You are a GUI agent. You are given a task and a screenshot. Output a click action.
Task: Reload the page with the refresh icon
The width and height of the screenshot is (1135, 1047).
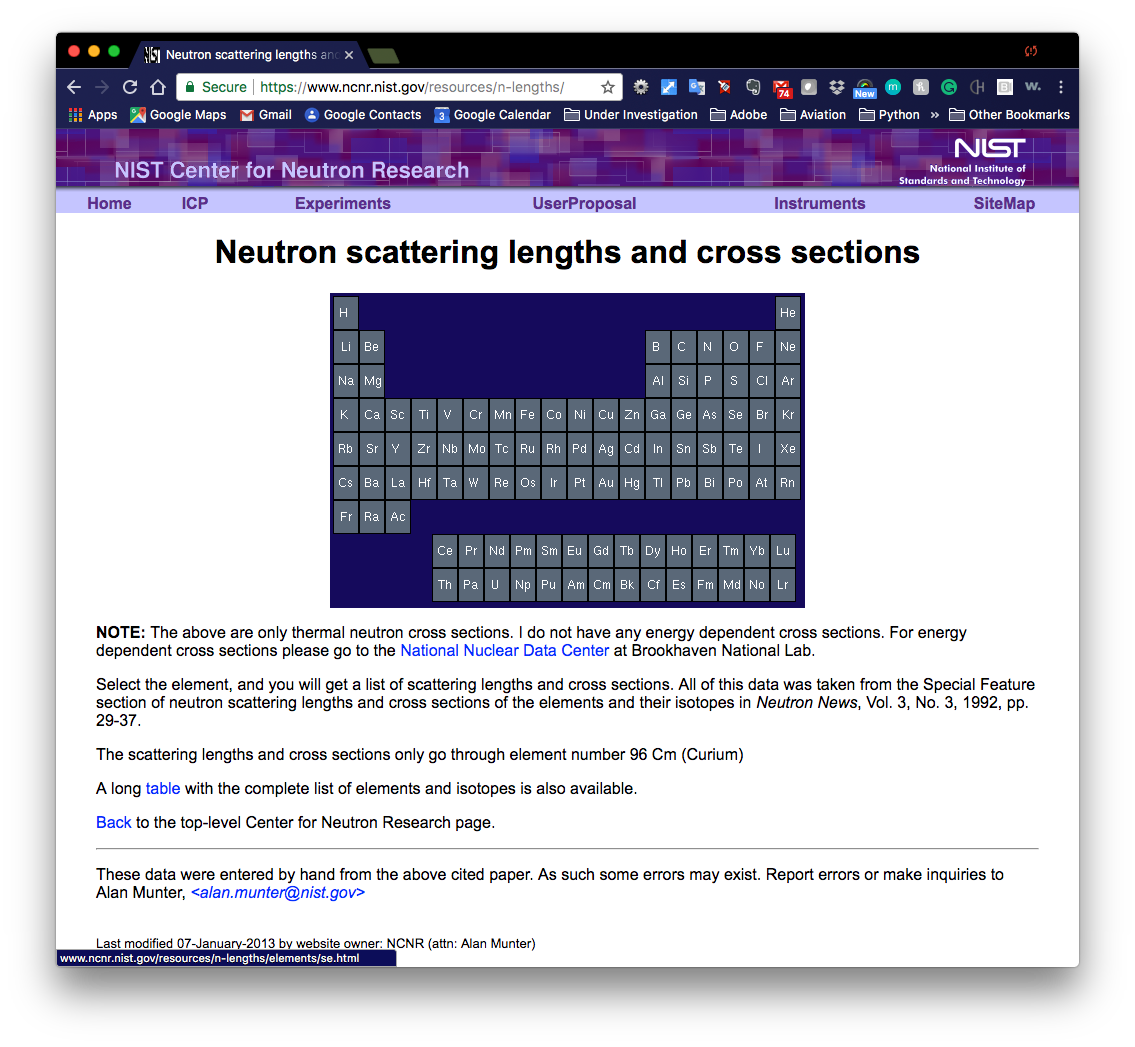pyautogui.click(x=130, y=87)
